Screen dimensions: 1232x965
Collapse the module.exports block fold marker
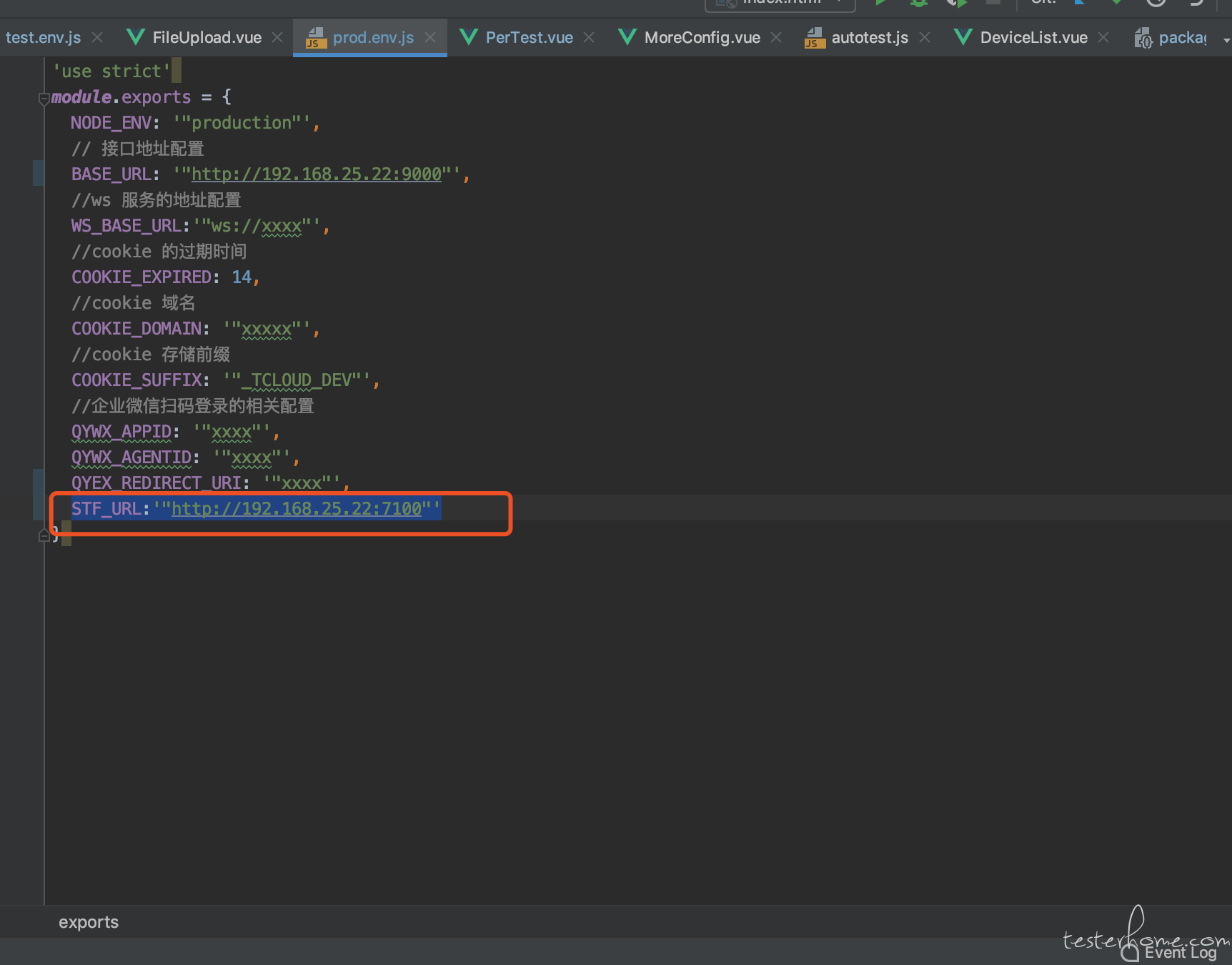(44, 98)
